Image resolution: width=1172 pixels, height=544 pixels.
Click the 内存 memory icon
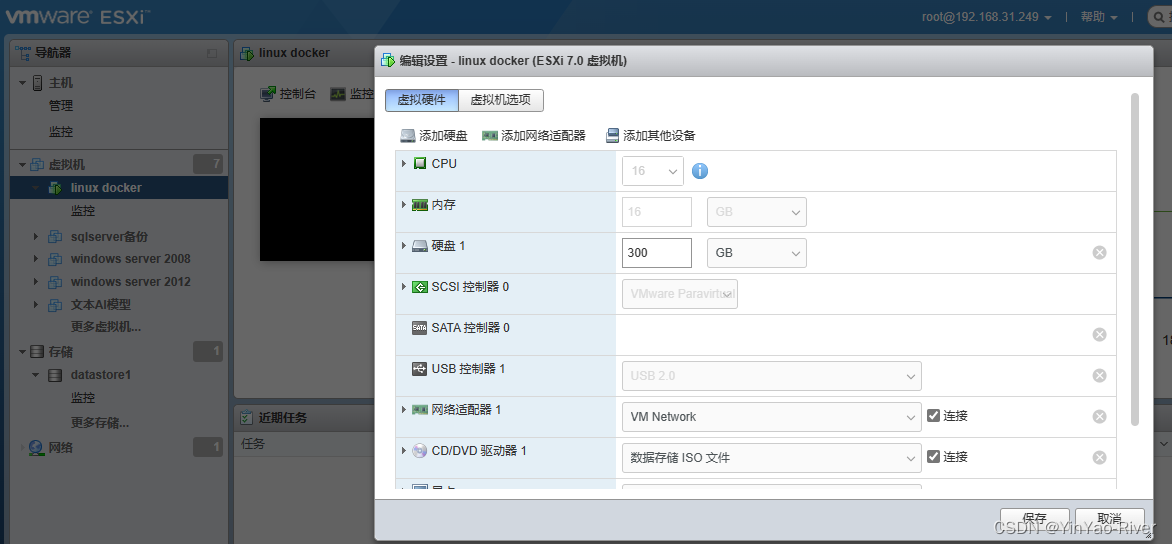pos(419,205)
